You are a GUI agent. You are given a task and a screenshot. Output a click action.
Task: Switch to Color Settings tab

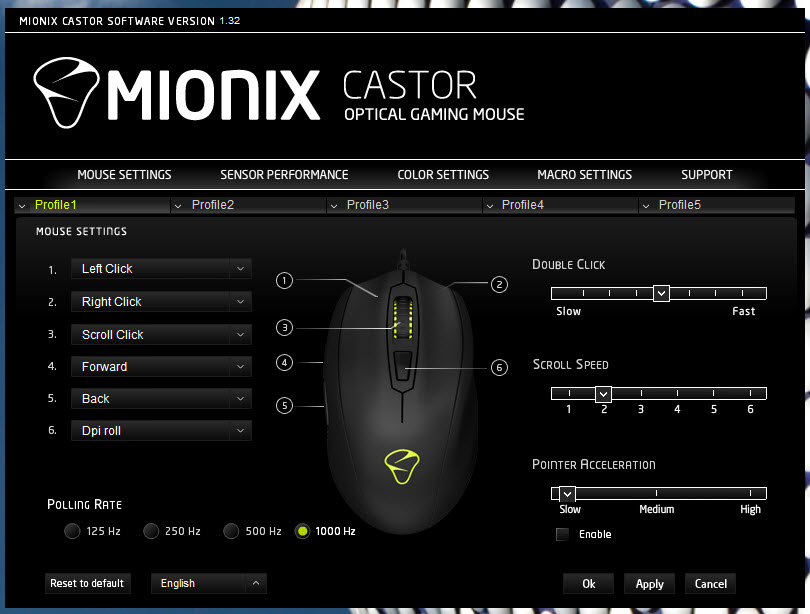click(x=443, y=175)
